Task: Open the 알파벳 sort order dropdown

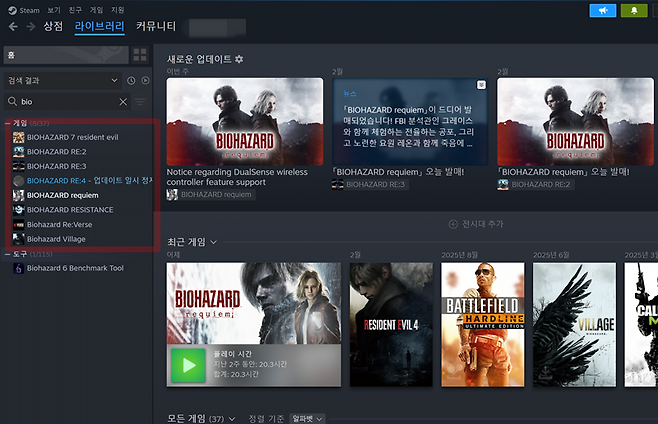Action: coord(307,419)
